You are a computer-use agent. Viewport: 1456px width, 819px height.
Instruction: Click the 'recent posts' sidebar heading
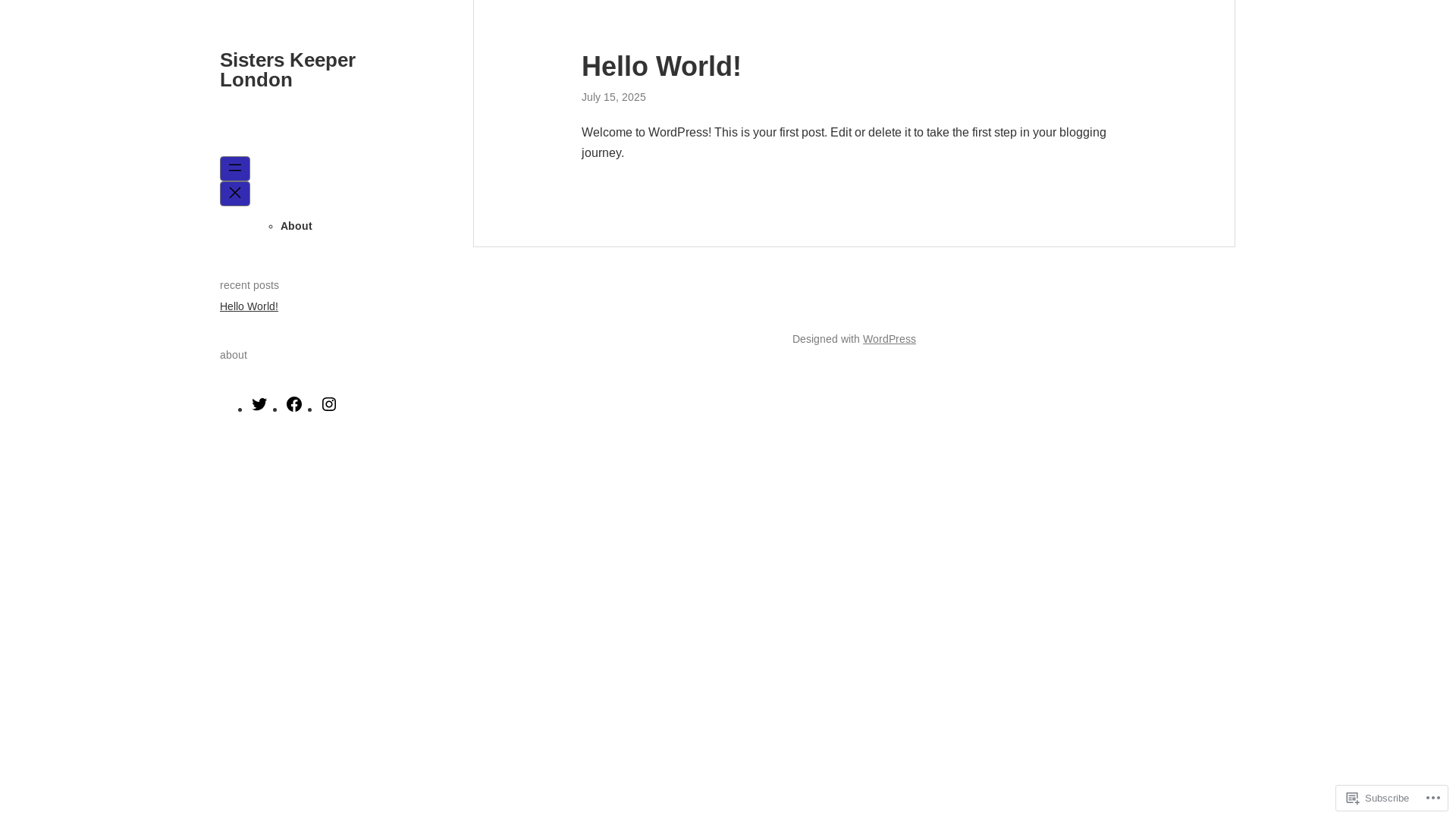tap(249, 285)
